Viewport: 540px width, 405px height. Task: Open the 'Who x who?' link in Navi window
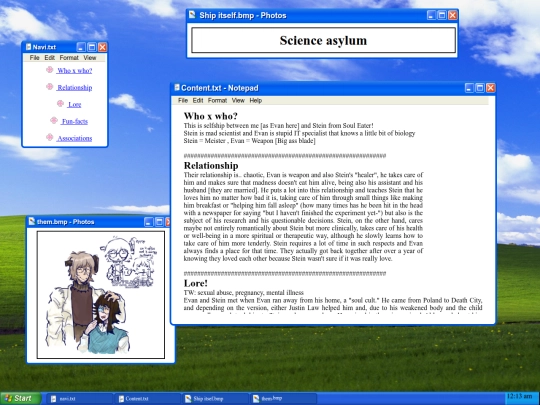(74, 71)
